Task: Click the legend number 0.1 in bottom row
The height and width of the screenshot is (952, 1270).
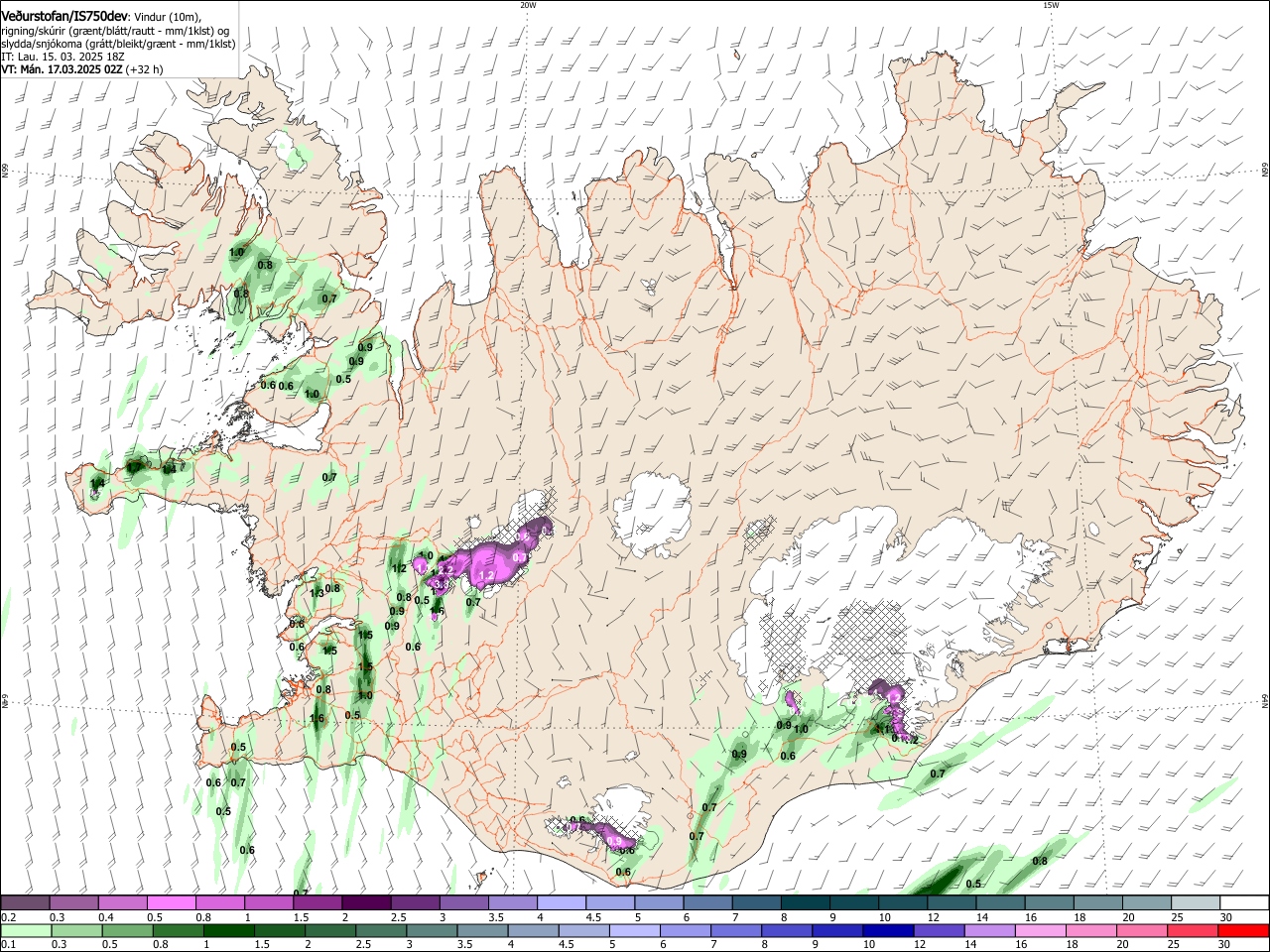Action: [7, 945]
